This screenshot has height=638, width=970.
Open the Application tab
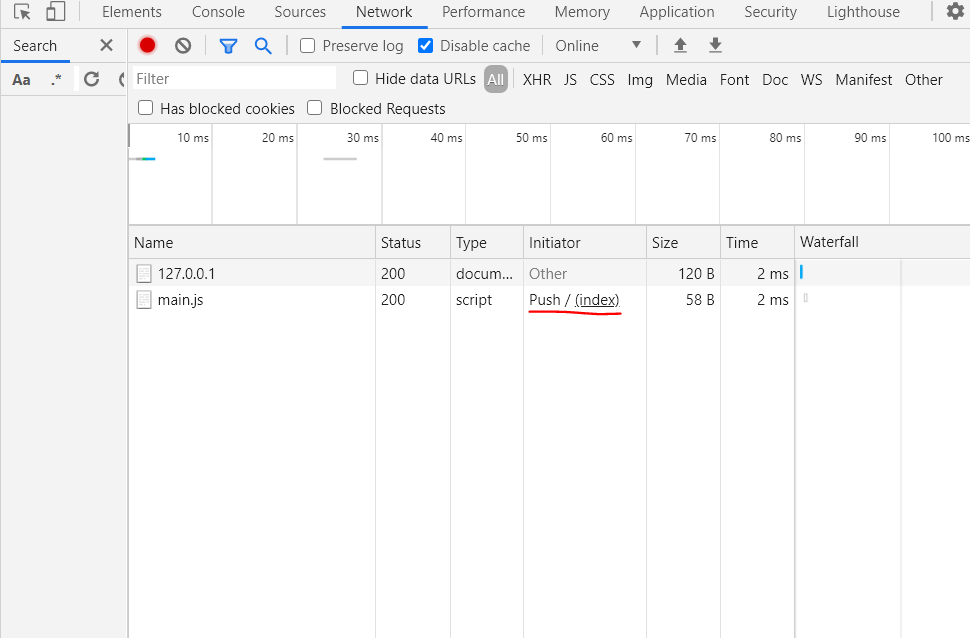point(677,12)
